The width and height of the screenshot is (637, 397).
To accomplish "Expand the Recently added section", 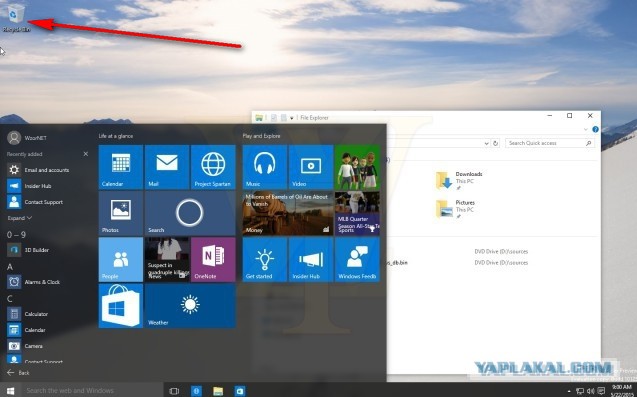I will click(20, 218).
